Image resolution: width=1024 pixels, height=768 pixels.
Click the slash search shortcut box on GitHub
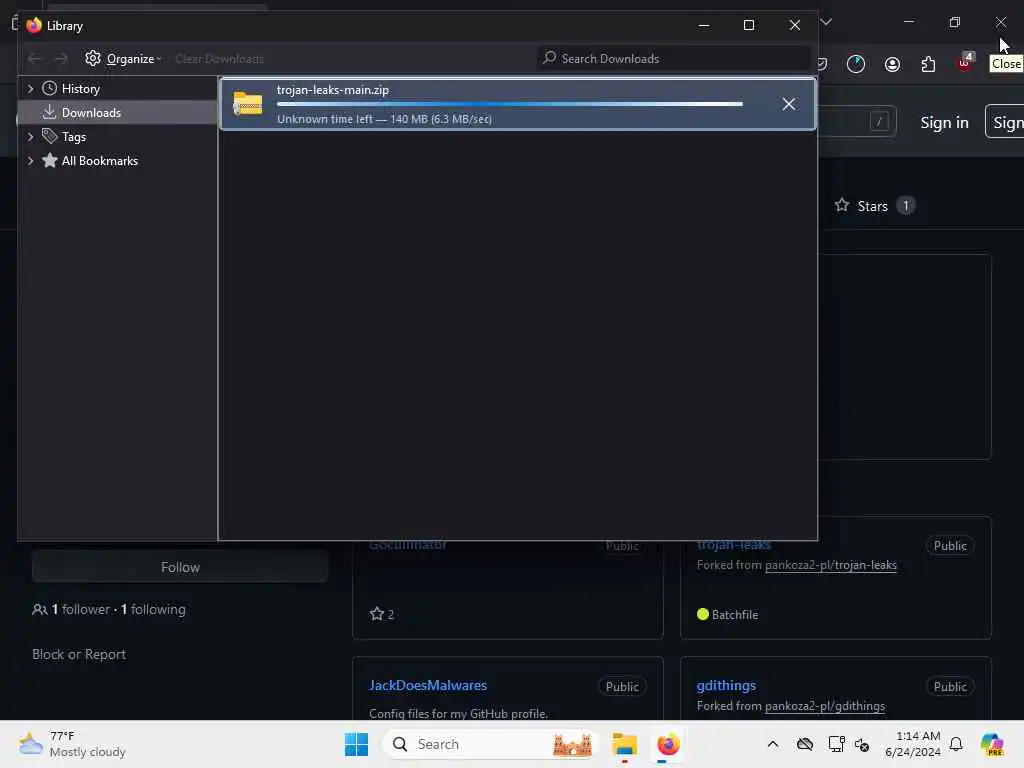(x=879, y=121)
